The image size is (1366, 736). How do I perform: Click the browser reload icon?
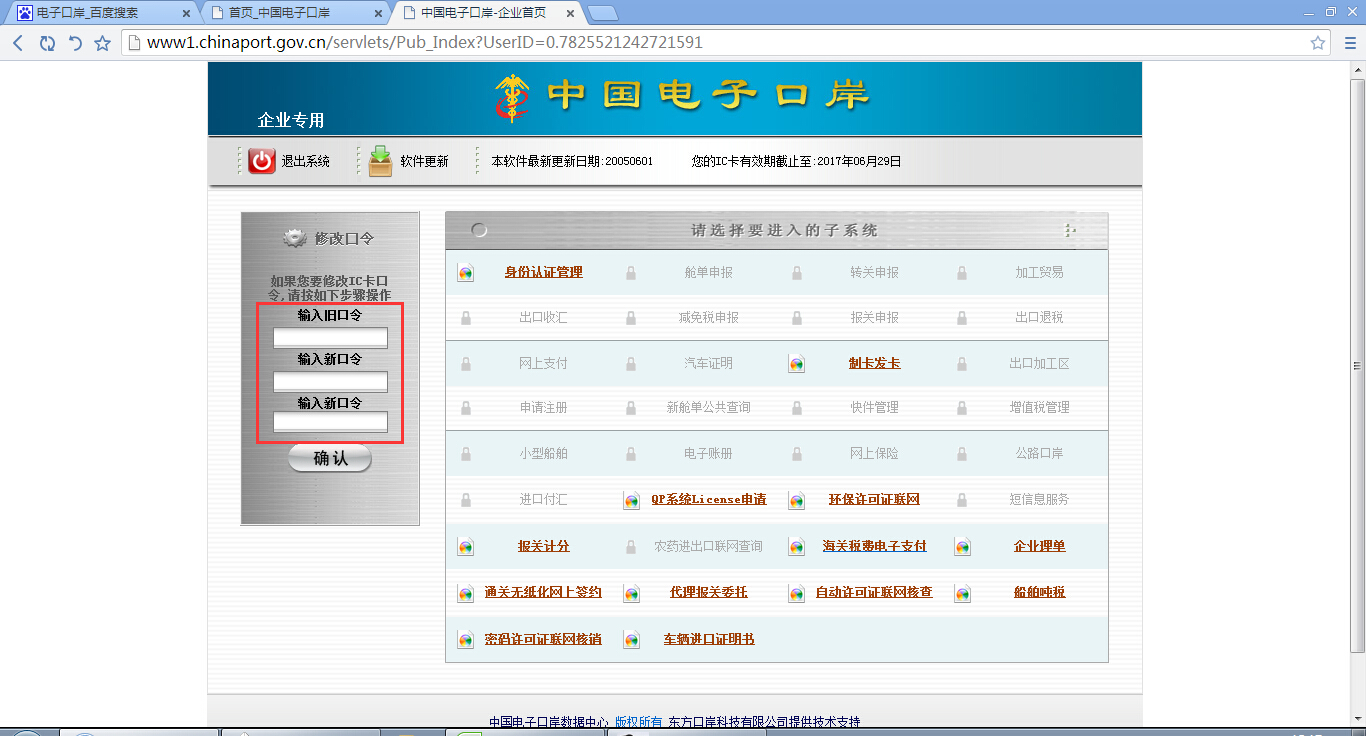coord(47,43)
